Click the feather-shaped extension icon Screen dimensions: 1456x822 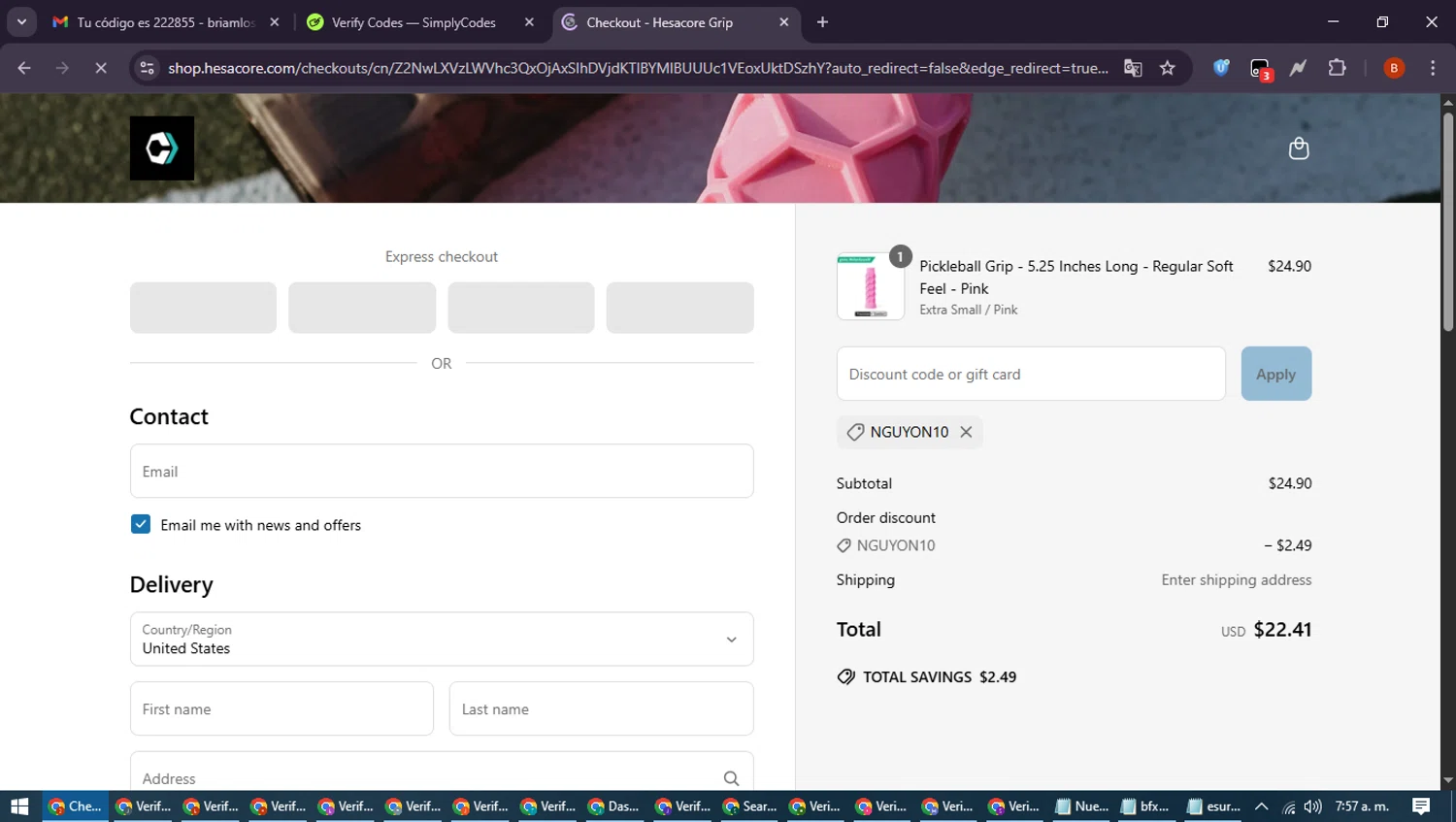pos(1298,68)
